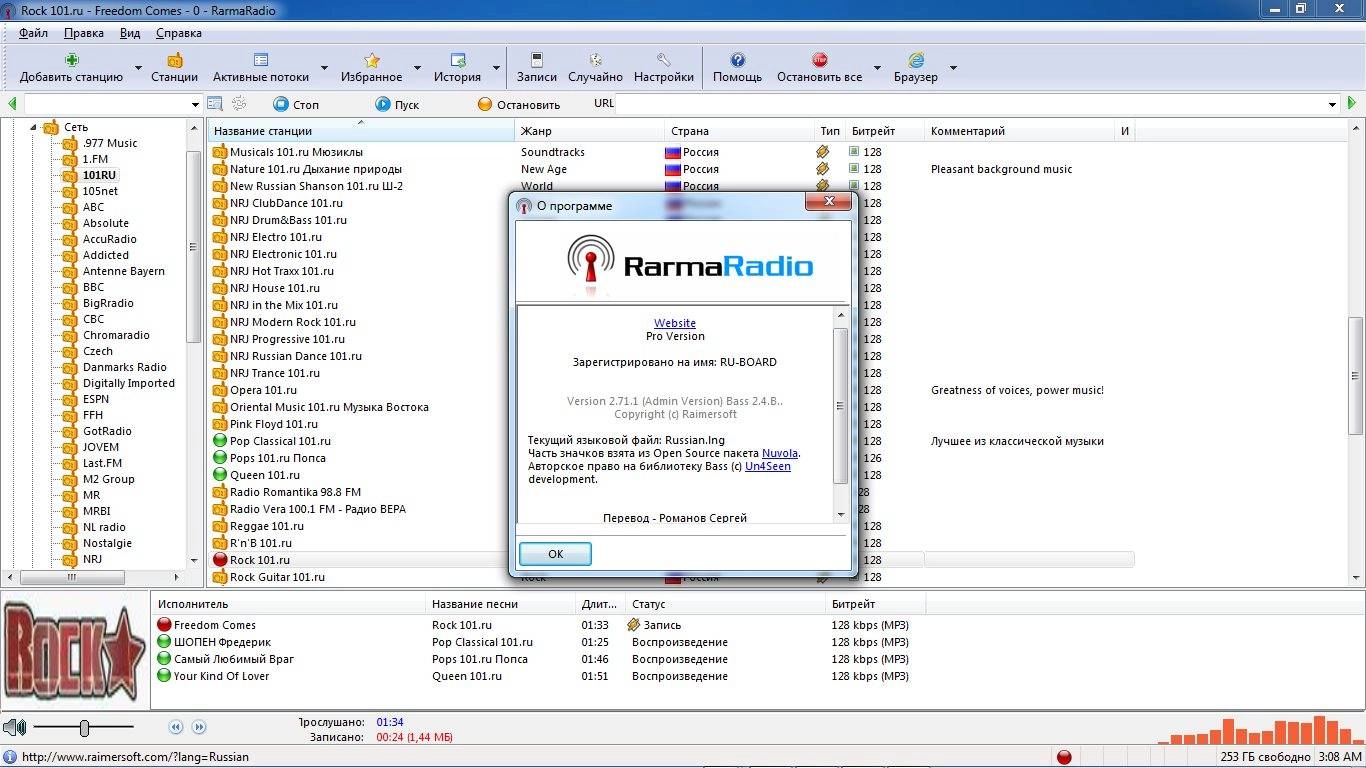
Task: Click the record type icon in Musicals row
Action: coord(823,152)
